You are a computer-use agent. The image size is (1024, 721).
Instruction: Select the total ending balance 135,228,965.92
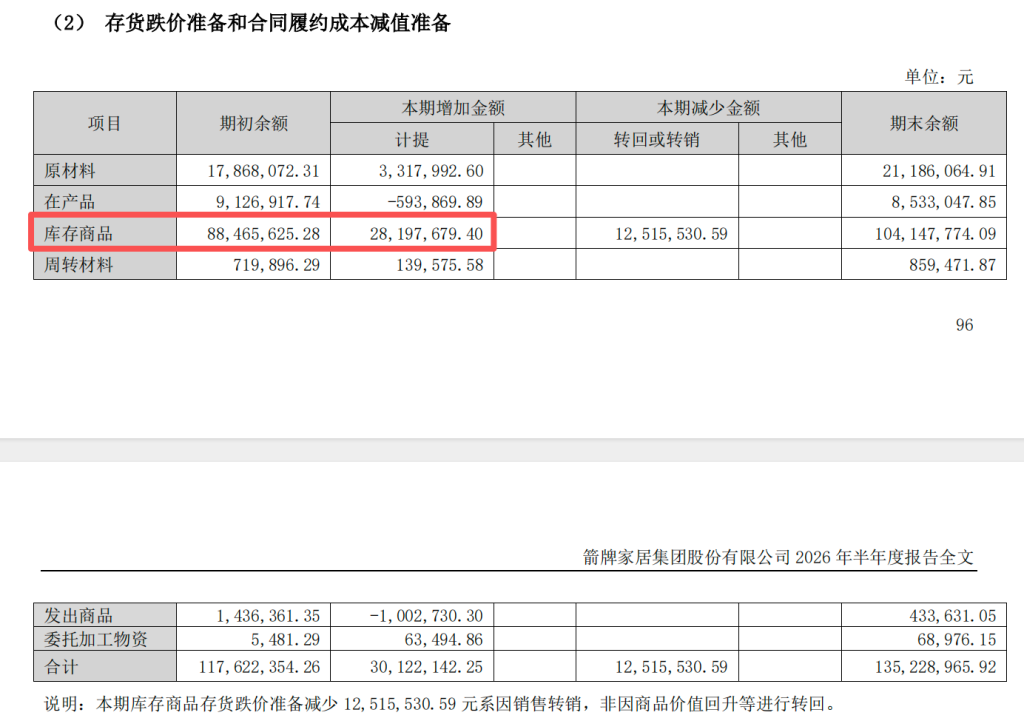click(935, 667)
